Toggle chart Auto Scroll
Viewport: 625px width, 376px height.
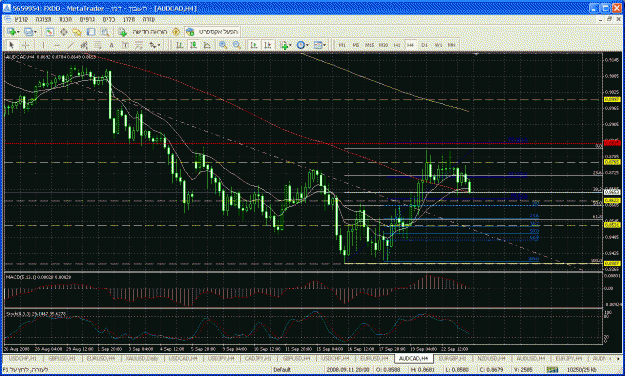pos(254,45)
